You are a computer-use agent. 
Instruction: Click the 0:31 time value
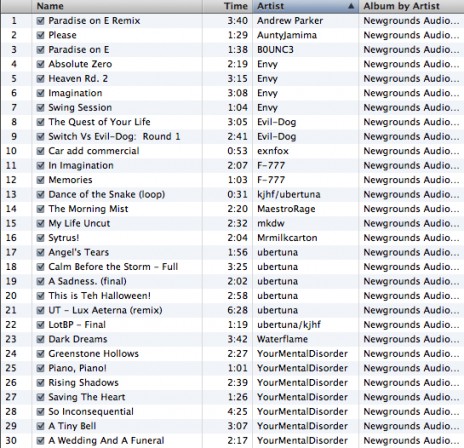[x=238, y=194]
